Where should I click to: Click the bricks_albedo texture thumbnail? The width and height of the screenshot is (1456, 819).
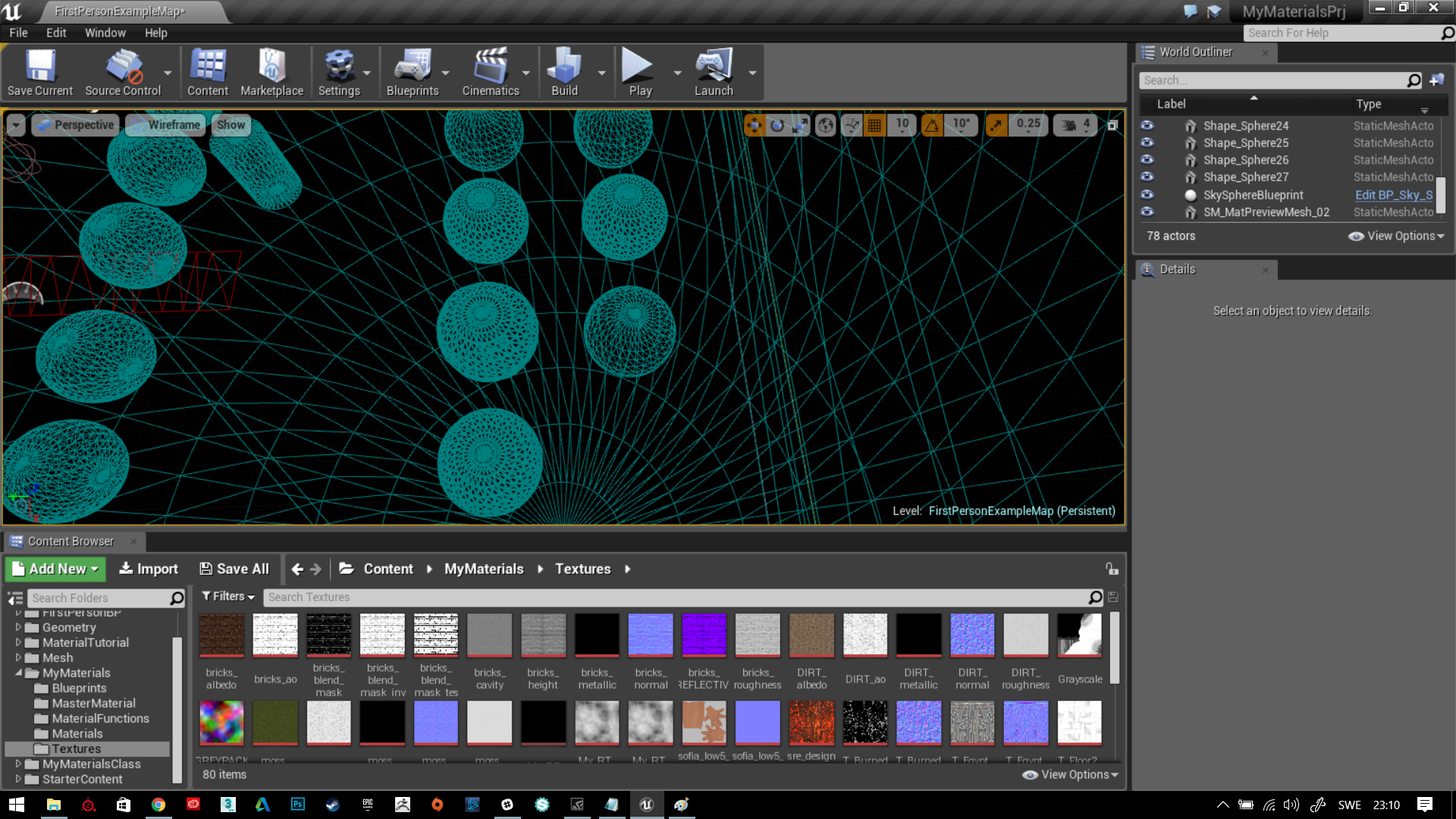[x=221, y=635]
